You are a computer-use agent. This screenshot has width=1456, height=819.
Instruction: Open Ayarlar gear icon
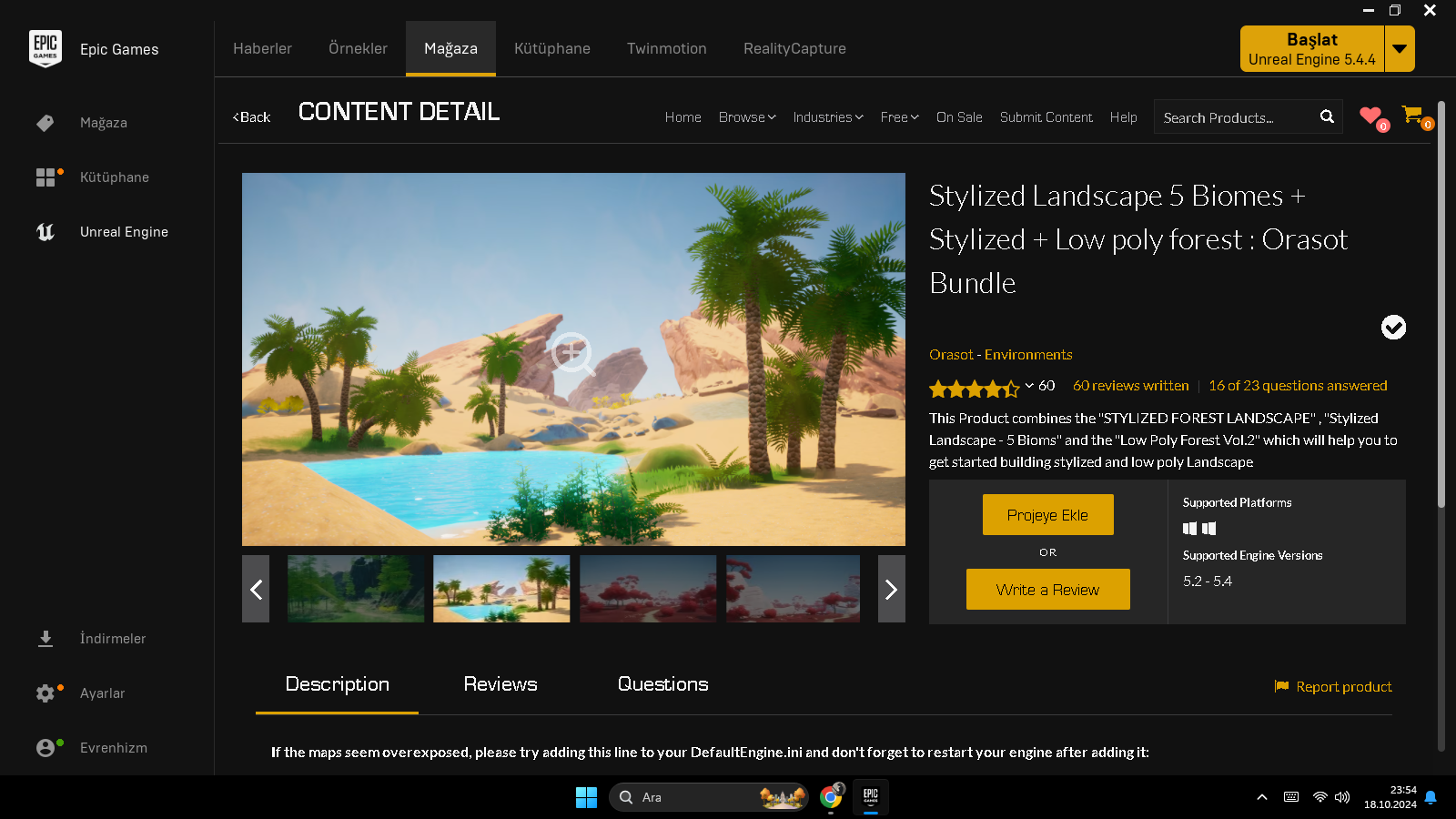45,693
